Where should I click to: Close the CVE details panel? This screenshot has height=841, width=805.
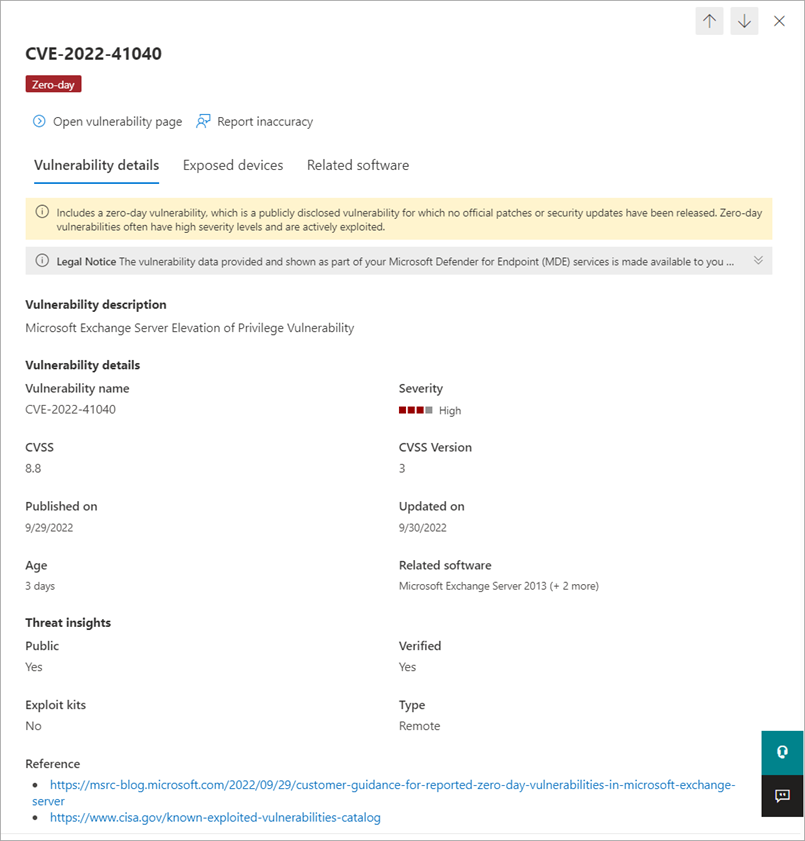click(x=779, y=21)
